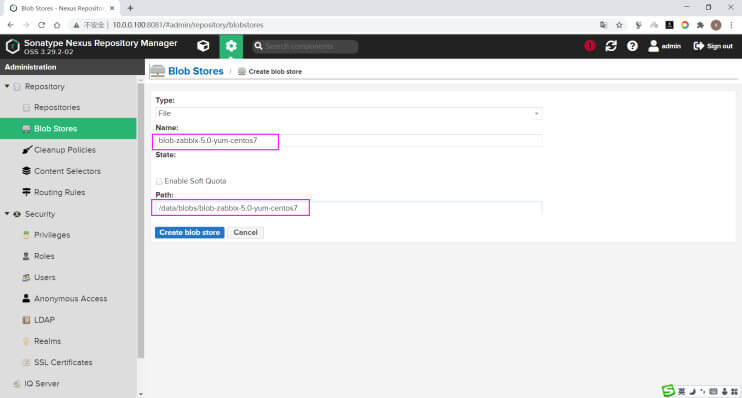
Task: Select Blob Stores in the sidebar
Action: [x=68, y=129]
